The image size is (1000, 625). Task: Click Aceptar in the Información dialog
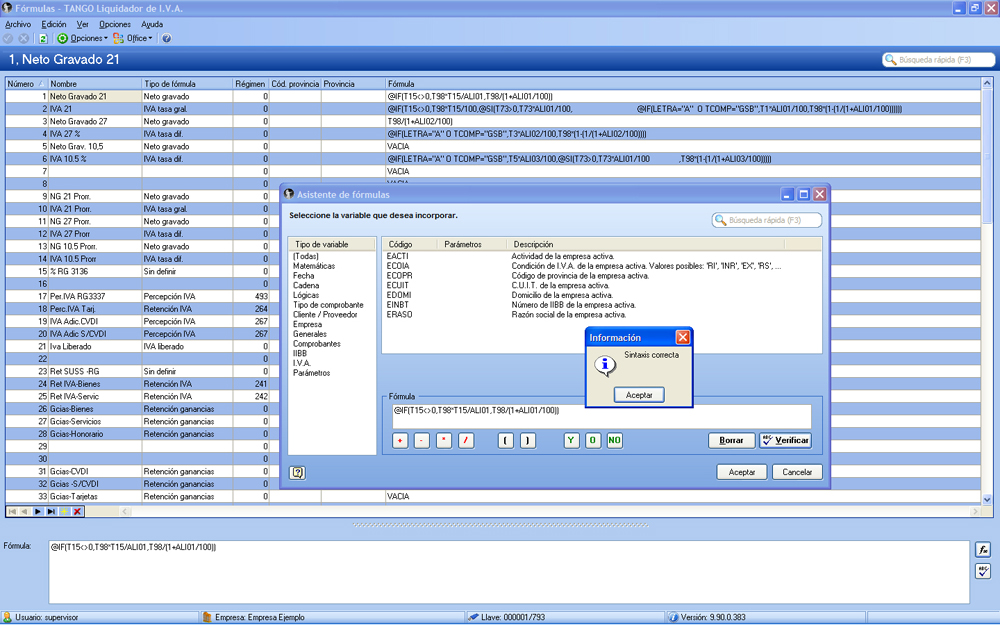[639, 395]
